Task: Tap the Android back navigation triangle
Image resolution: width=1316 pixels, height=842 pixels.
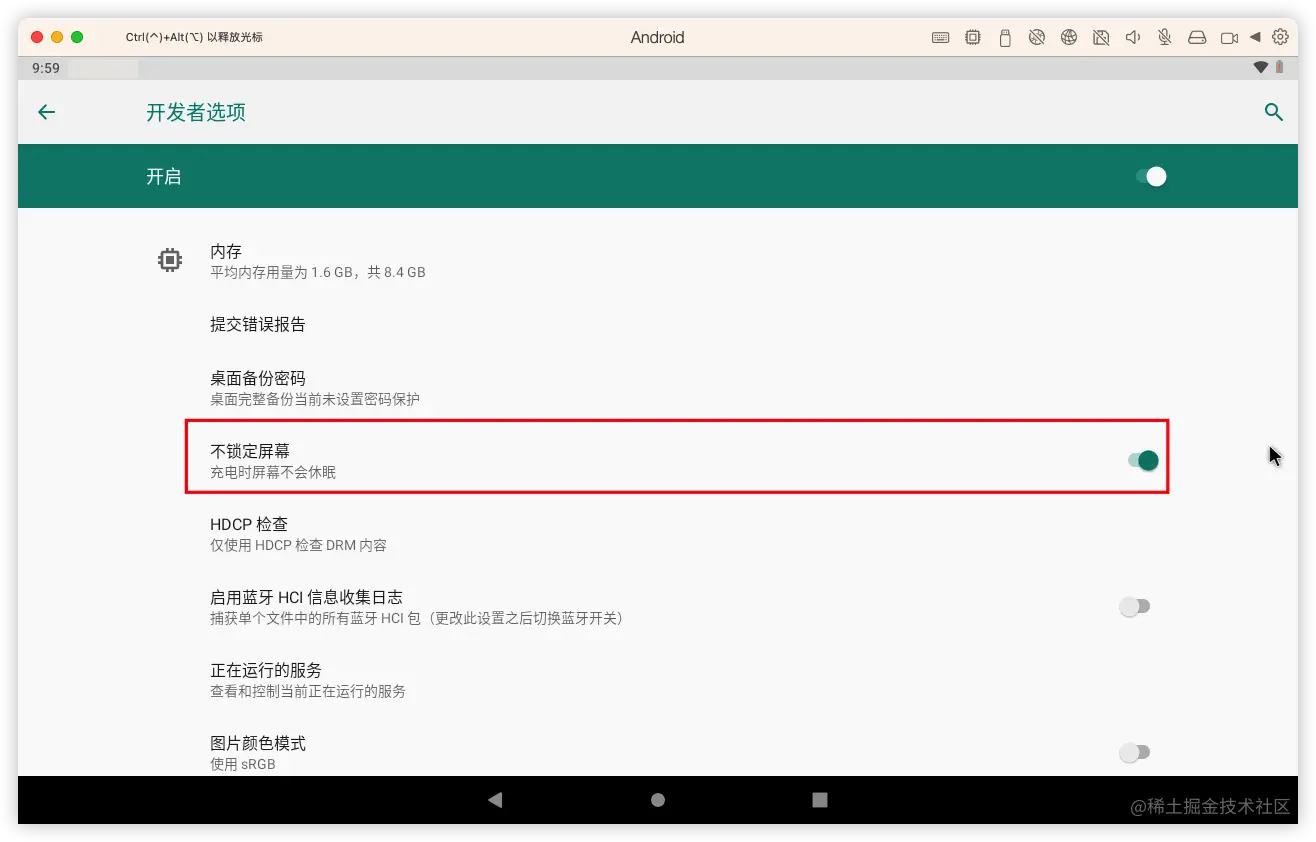Action: (x=495, y=800)
